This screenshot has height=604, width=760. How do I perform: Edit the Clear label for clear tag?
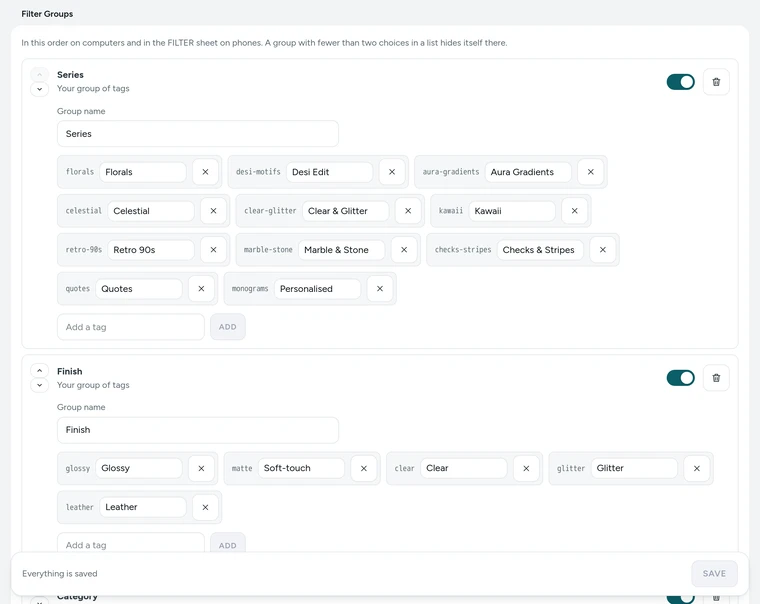tap(464, 468)
